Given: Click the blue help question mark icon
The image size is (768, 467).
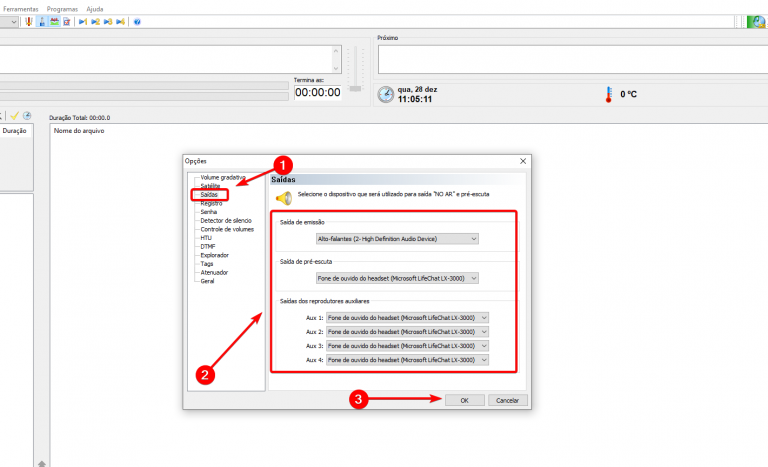Looking at the screenshot, I should (137, 21).
